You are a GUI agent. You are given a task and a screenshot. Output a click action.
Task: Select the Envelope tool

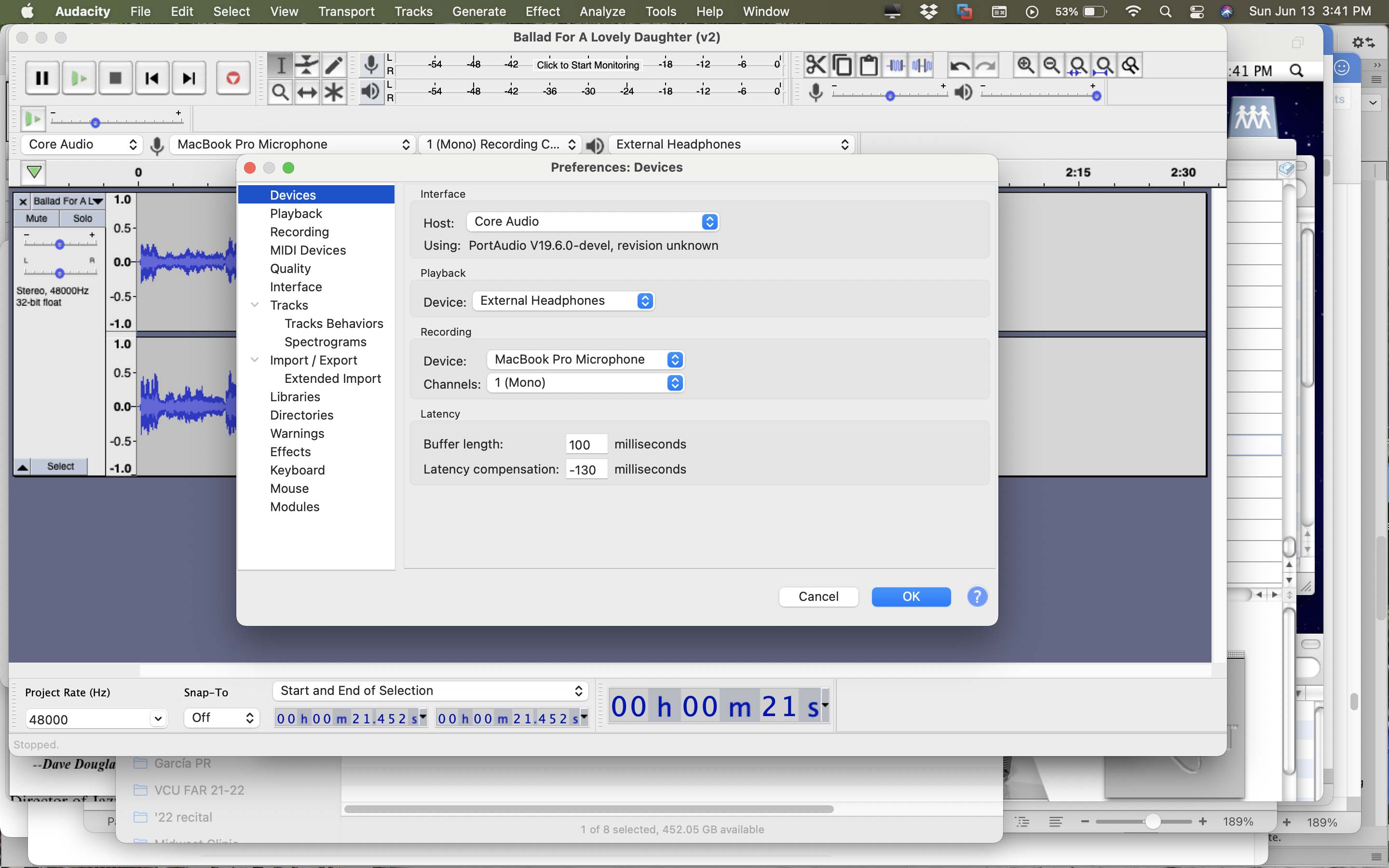(308, 65)
